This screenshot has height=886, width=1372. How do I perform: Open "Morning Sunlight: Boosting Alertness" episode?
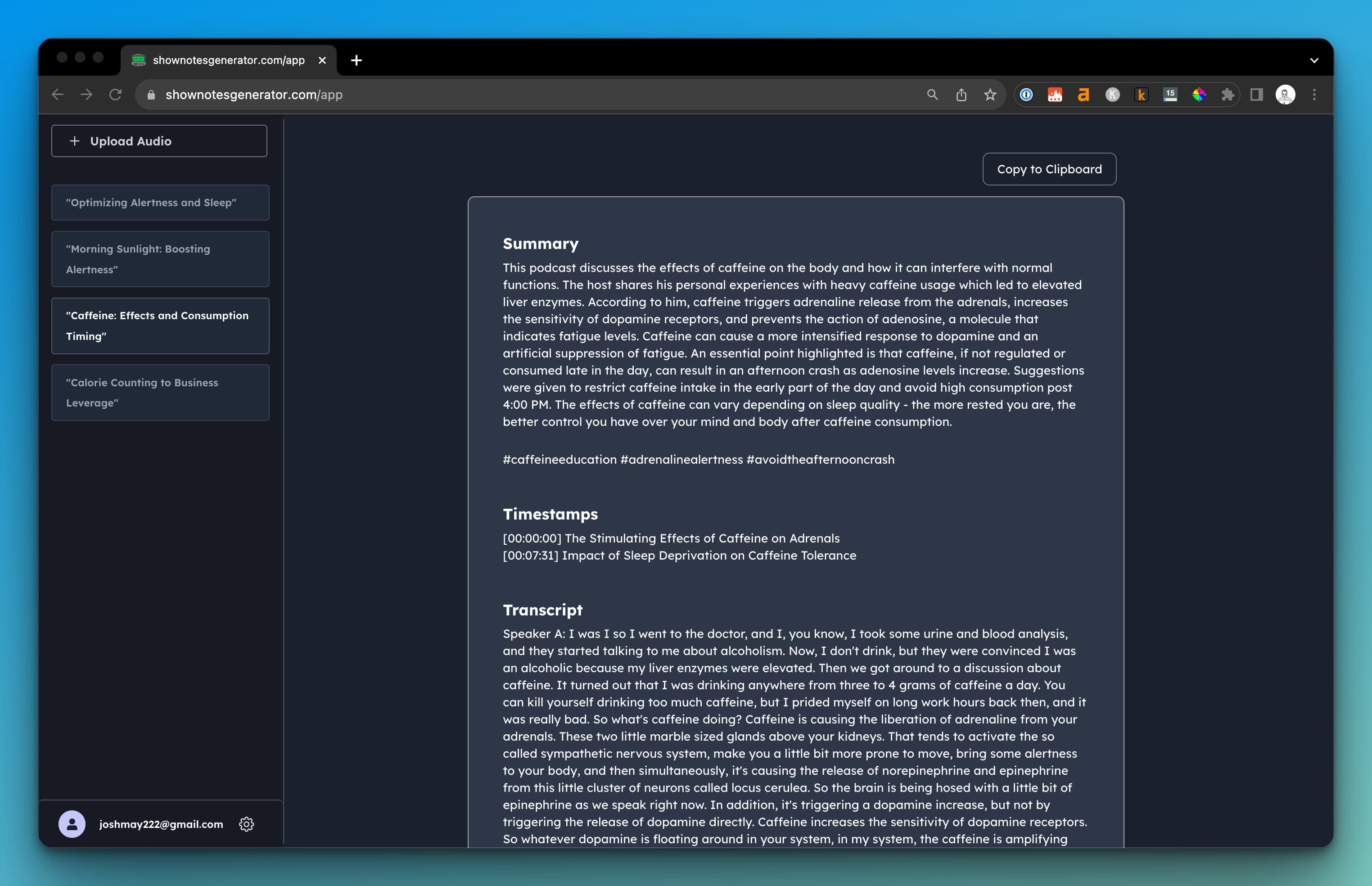[x=161, y=259]
